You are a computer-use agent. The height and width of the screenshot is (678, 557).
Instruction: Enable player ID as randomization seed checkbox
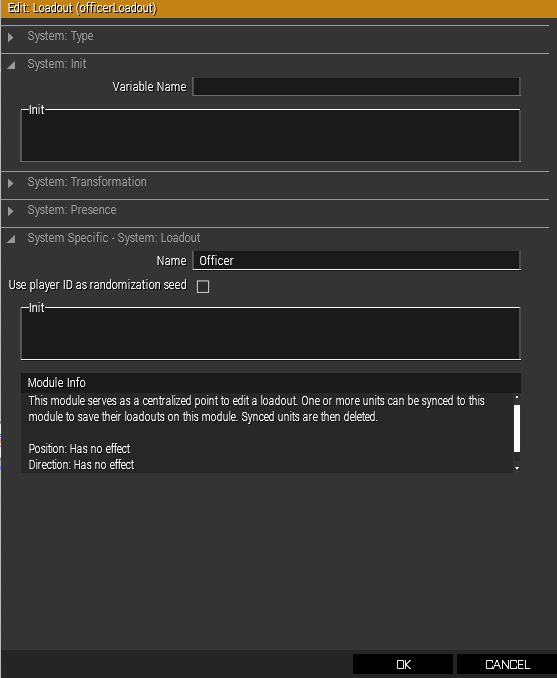click(203, 287)
